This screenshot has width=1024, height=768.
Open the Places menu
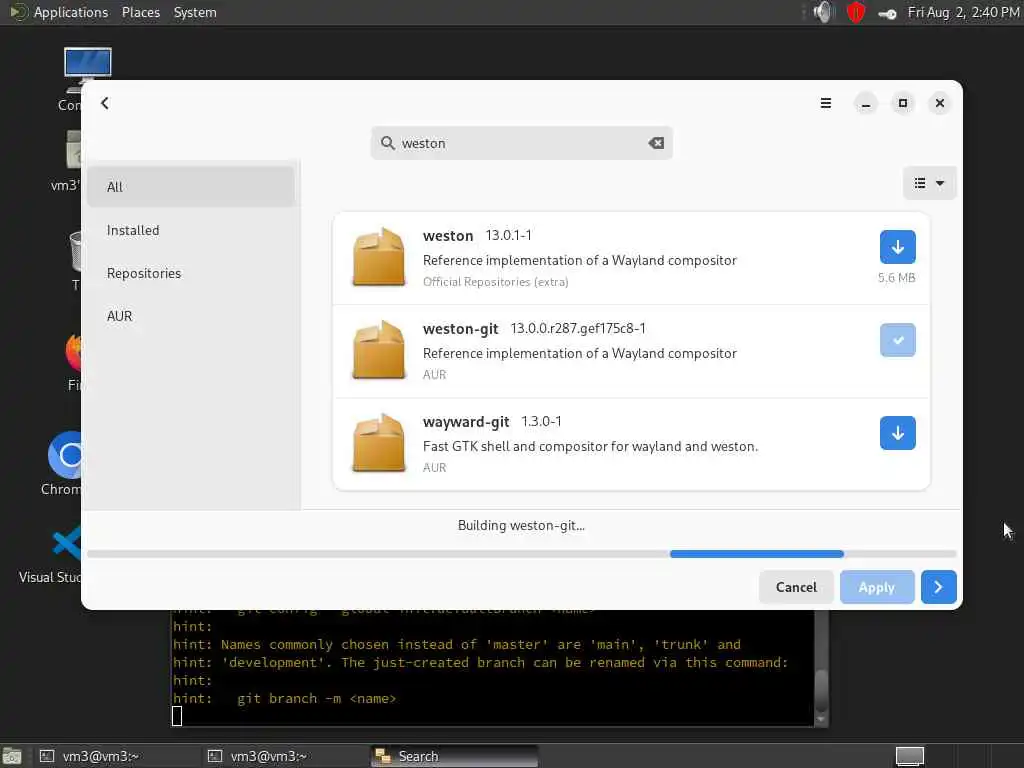pyautogui.click(x=140, y=12)
